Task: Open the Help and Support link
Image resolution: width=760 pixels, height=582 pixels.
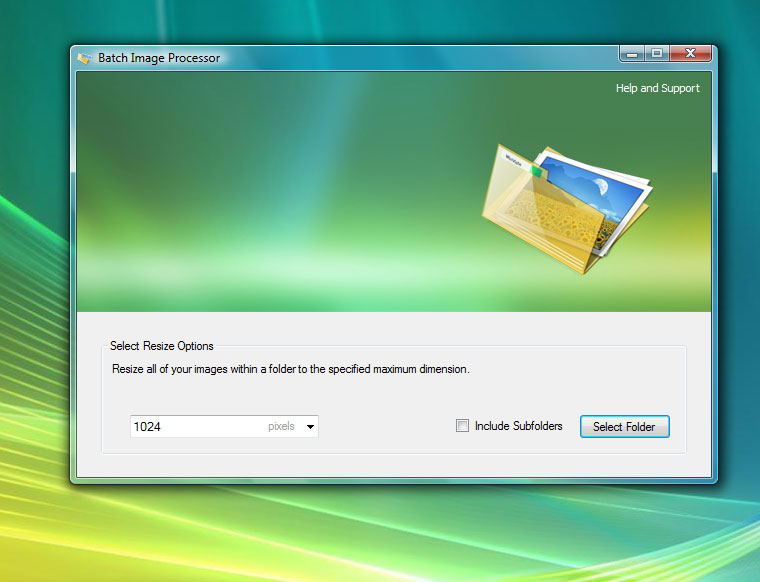Action: [x=658, y=88]
